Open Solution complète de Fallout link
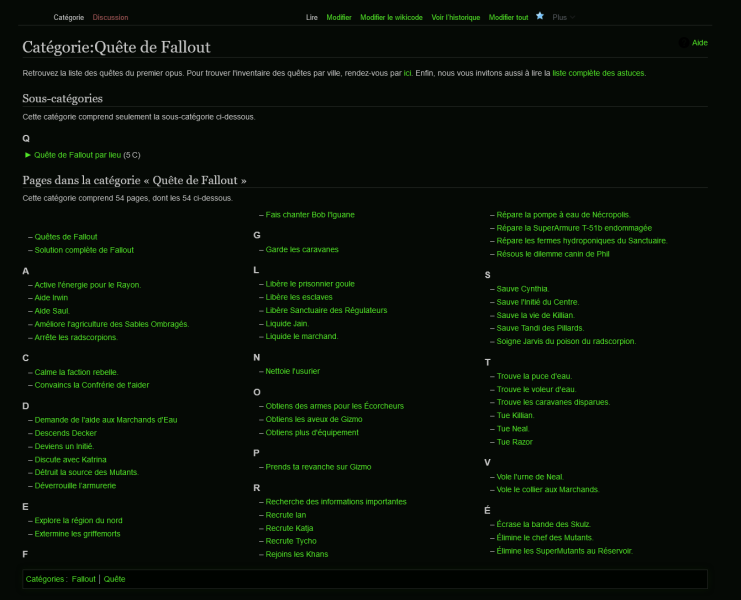Image resolution: width=741 pixels, height=600 pixels. [84, 250]
